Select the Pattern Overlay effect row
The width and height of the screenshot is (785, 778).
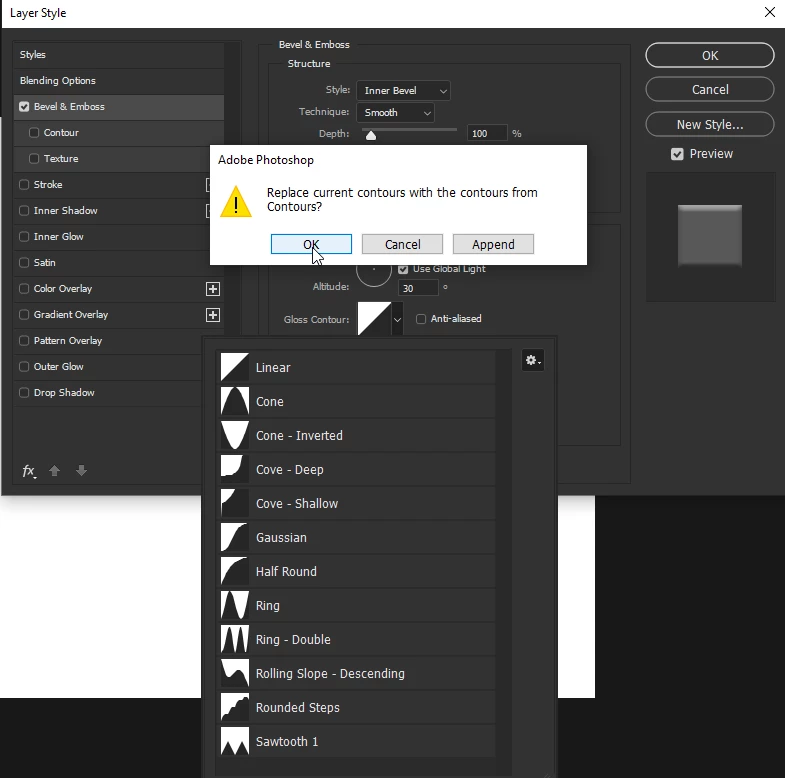pos(110,341)
